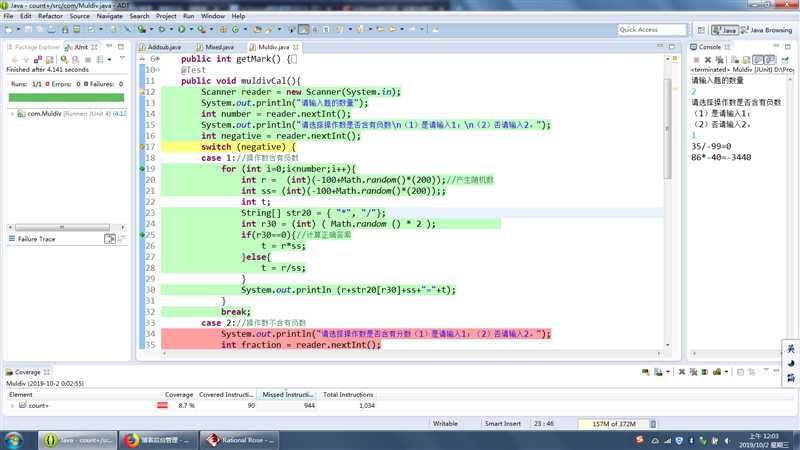This screenshot has width=800, height=450.
Task: Click Coverage Remove Active Session X icon
Action: pyautogui.click(x=682, y=372)
